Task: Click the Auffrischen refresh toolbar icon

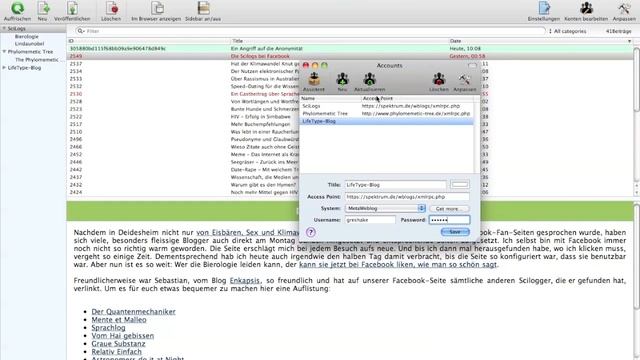Action: tap(17, 8)
